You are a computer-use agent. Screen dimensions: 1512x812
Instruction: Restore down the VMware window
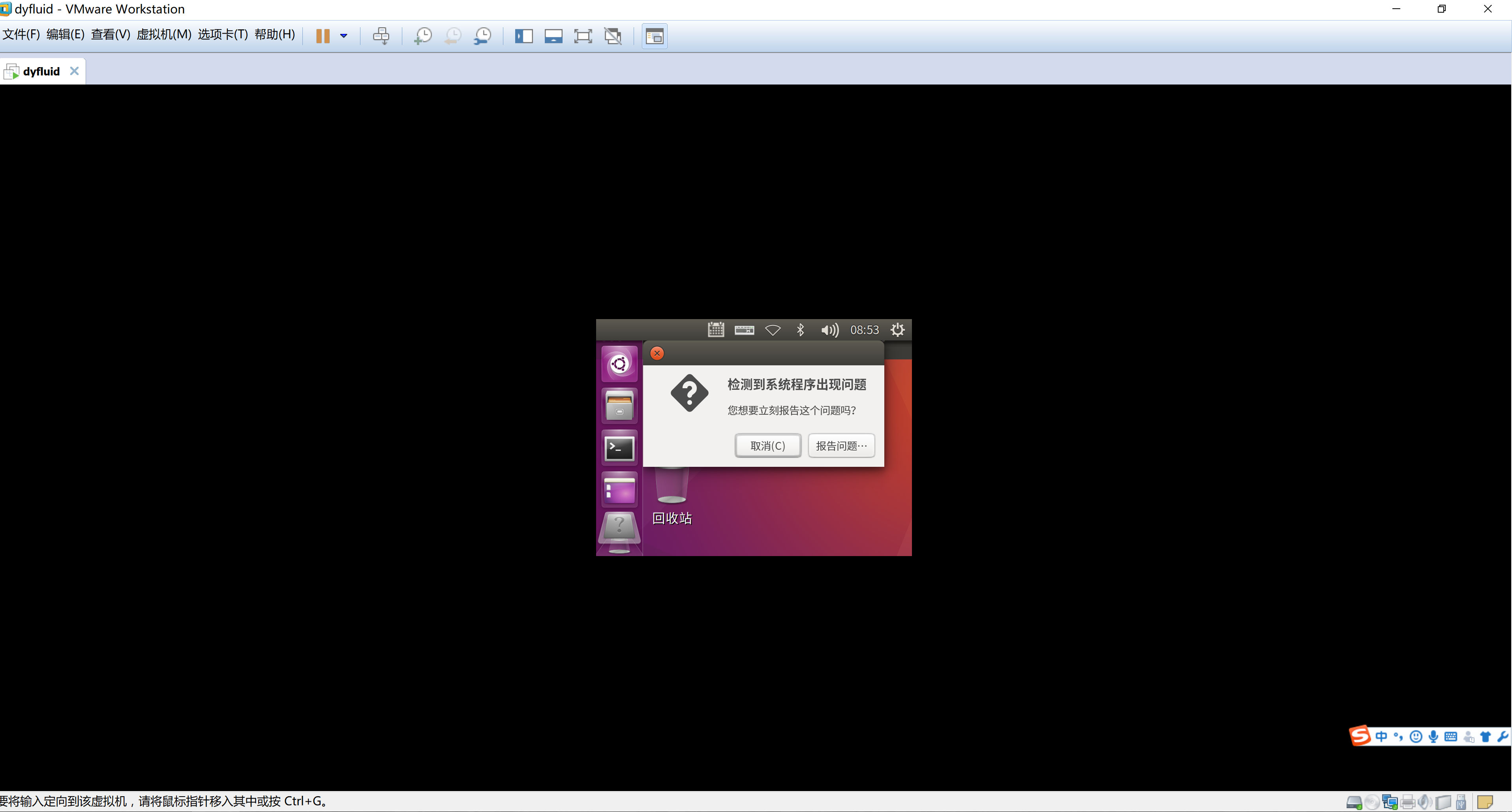click(1442, 9)
